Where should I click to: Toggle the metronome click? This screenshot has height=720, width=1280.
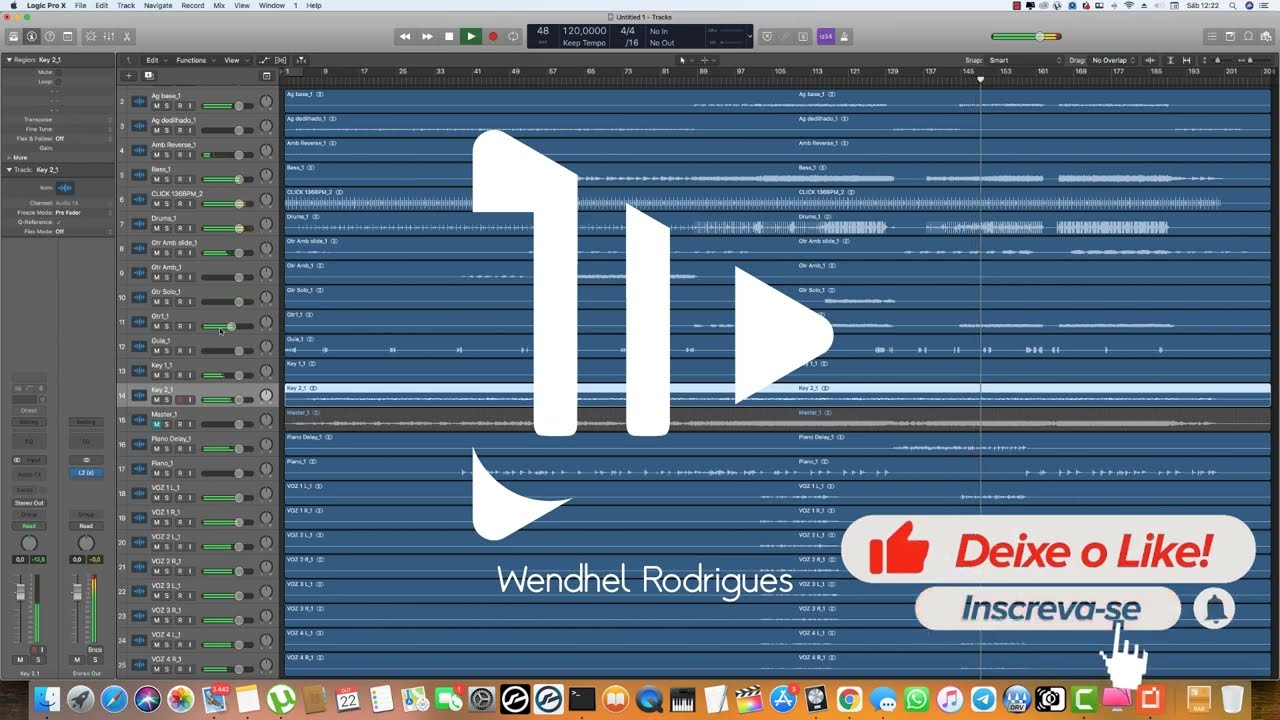pos(844,36)
